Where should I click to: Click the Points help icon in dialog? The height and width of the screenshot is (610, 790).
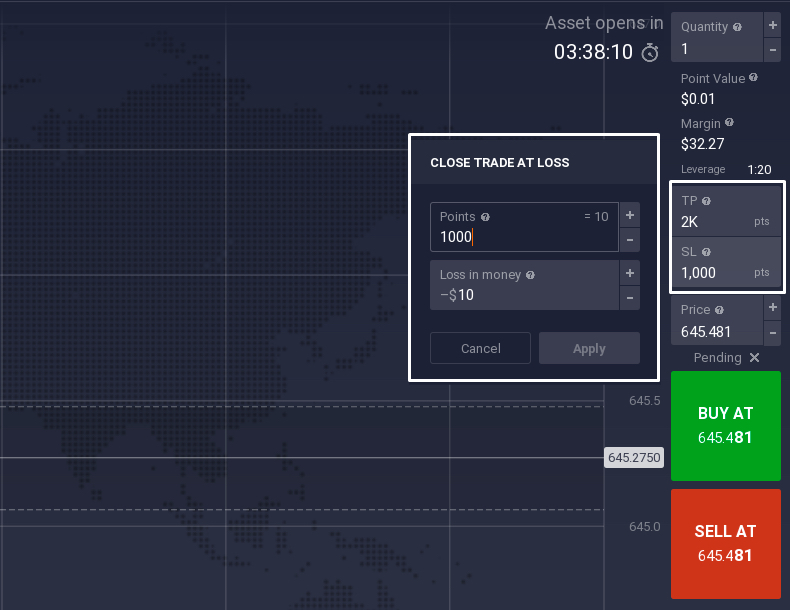click(x=485, y=217)
